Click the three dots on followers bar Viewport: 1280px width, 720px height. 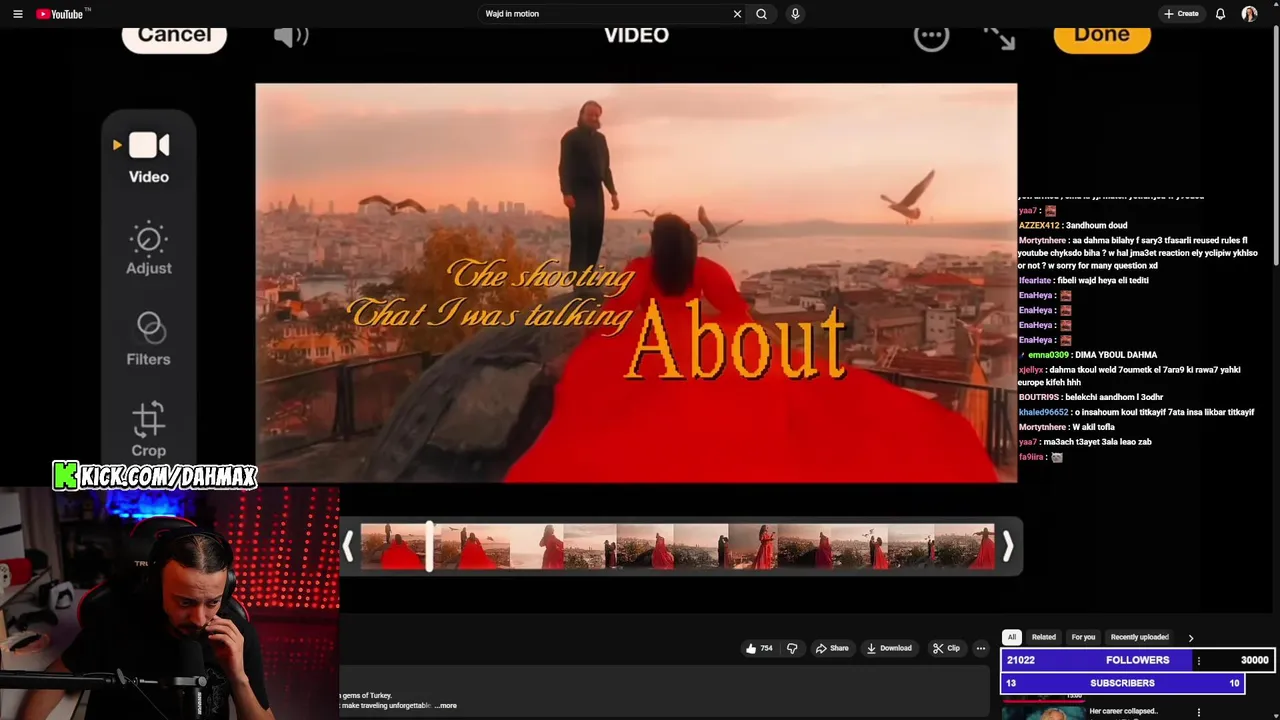[x=1198, y=660]
